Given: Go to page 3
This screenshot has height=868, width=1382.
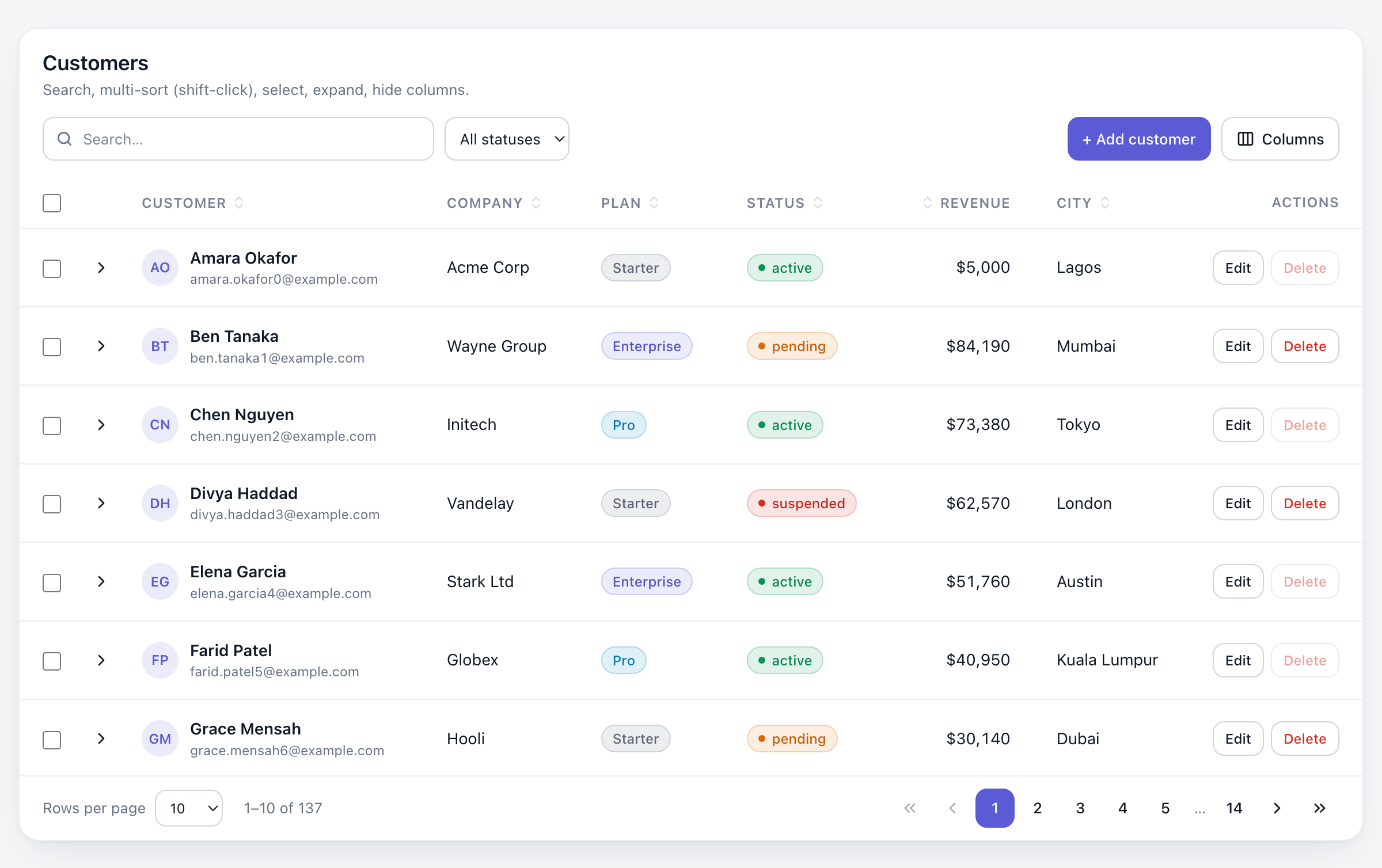Looking at the screenshot, I should [x=1080, y=808].
